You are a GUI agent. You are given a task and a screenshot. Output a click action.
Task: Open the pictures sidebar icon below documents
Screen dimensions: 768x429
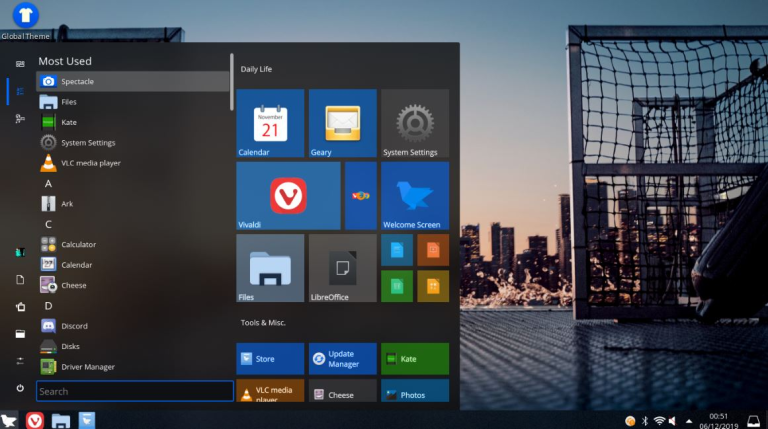point(20,307)
